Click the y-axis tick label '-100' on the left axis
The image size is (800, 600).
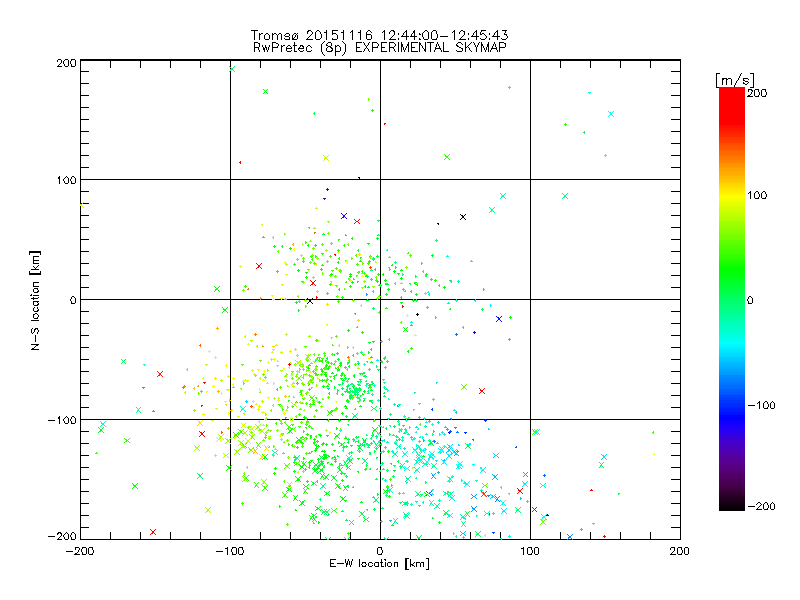[x=62, y=420]
